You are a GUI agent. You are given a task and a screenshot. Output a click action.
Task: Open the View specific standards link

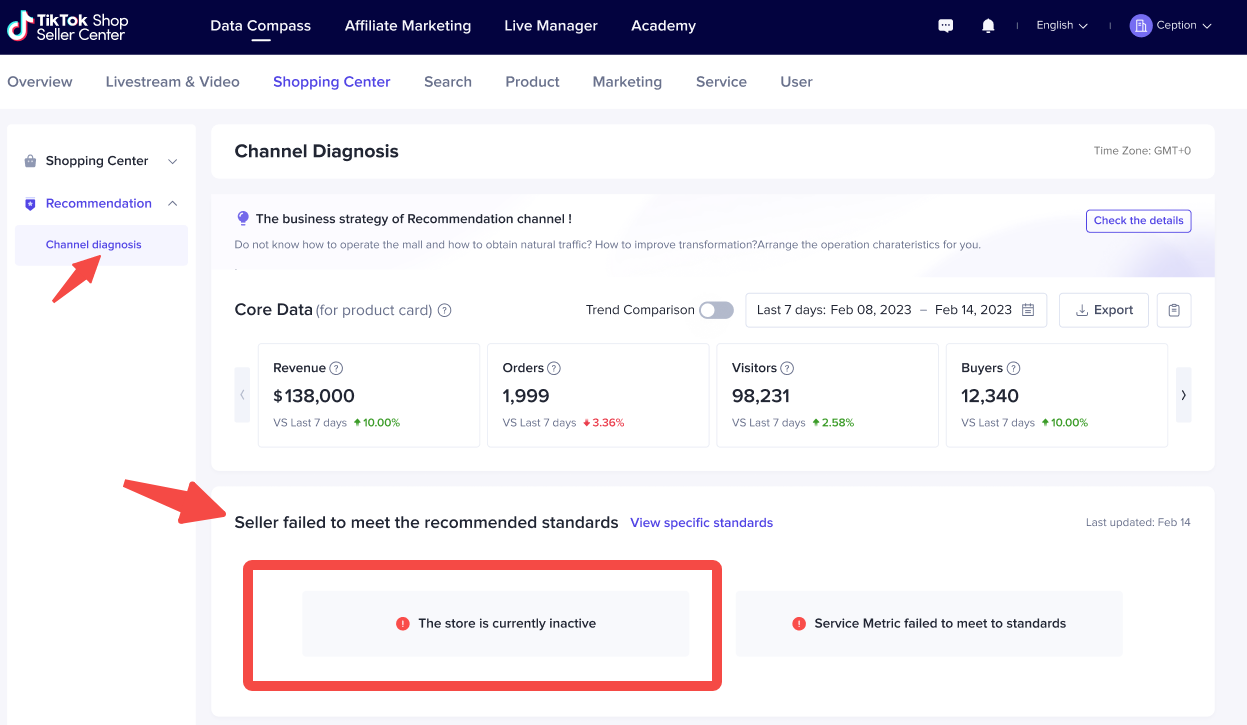point(701,523)
